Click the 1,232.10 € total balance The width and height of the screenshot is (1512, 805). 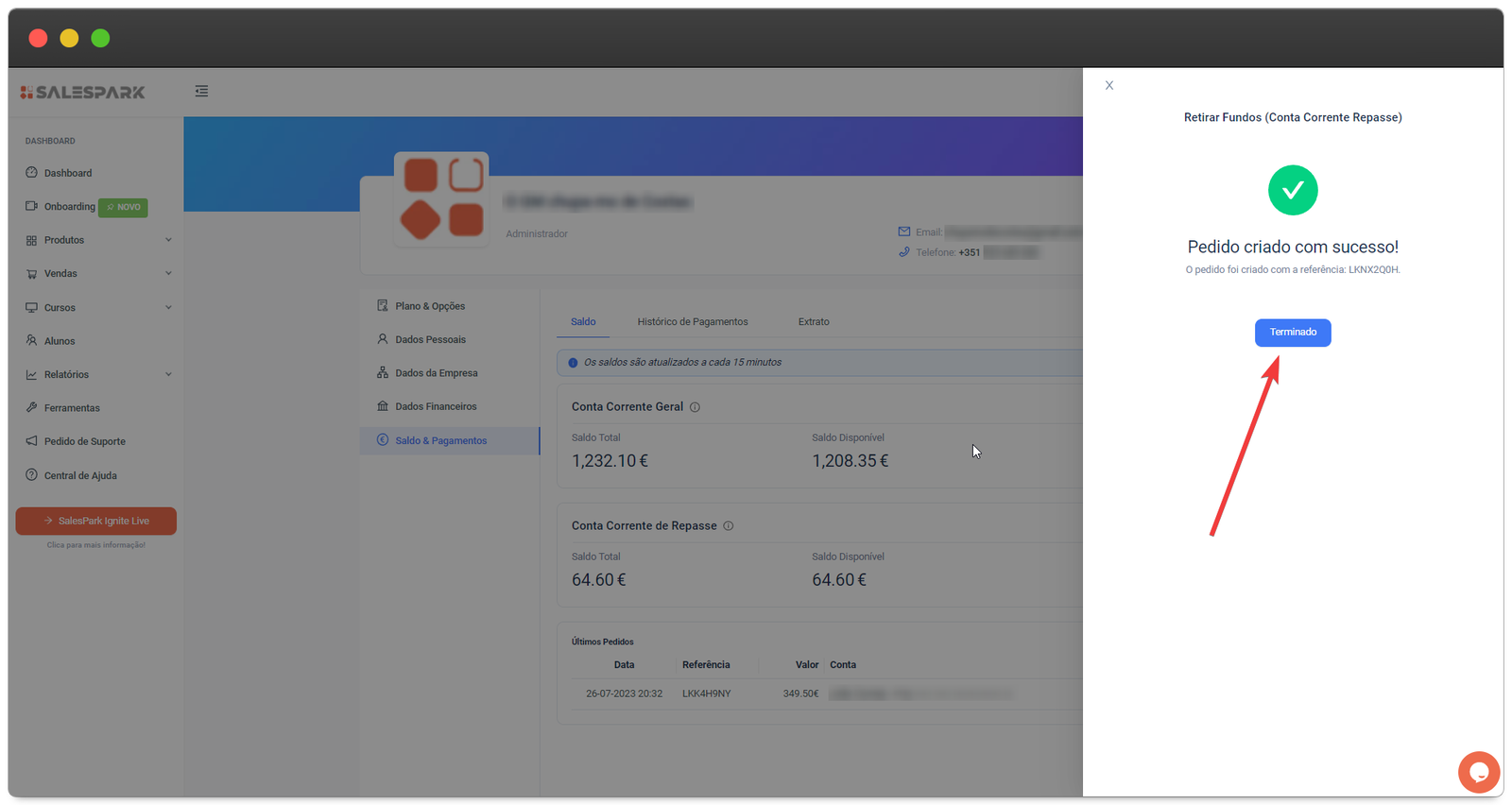coord(610,461)
